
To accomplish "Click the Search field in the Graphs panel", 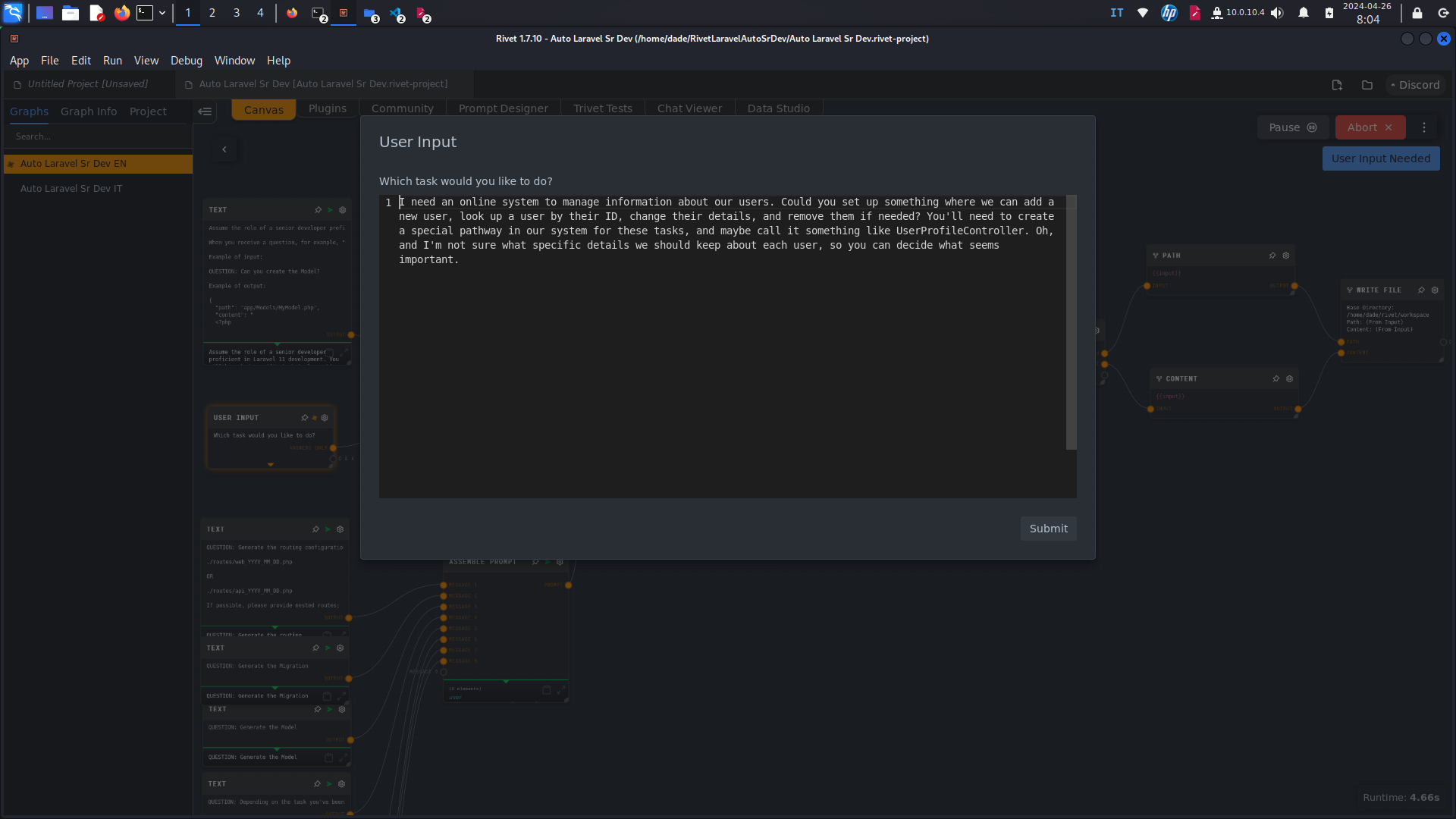I will point(97,136).
